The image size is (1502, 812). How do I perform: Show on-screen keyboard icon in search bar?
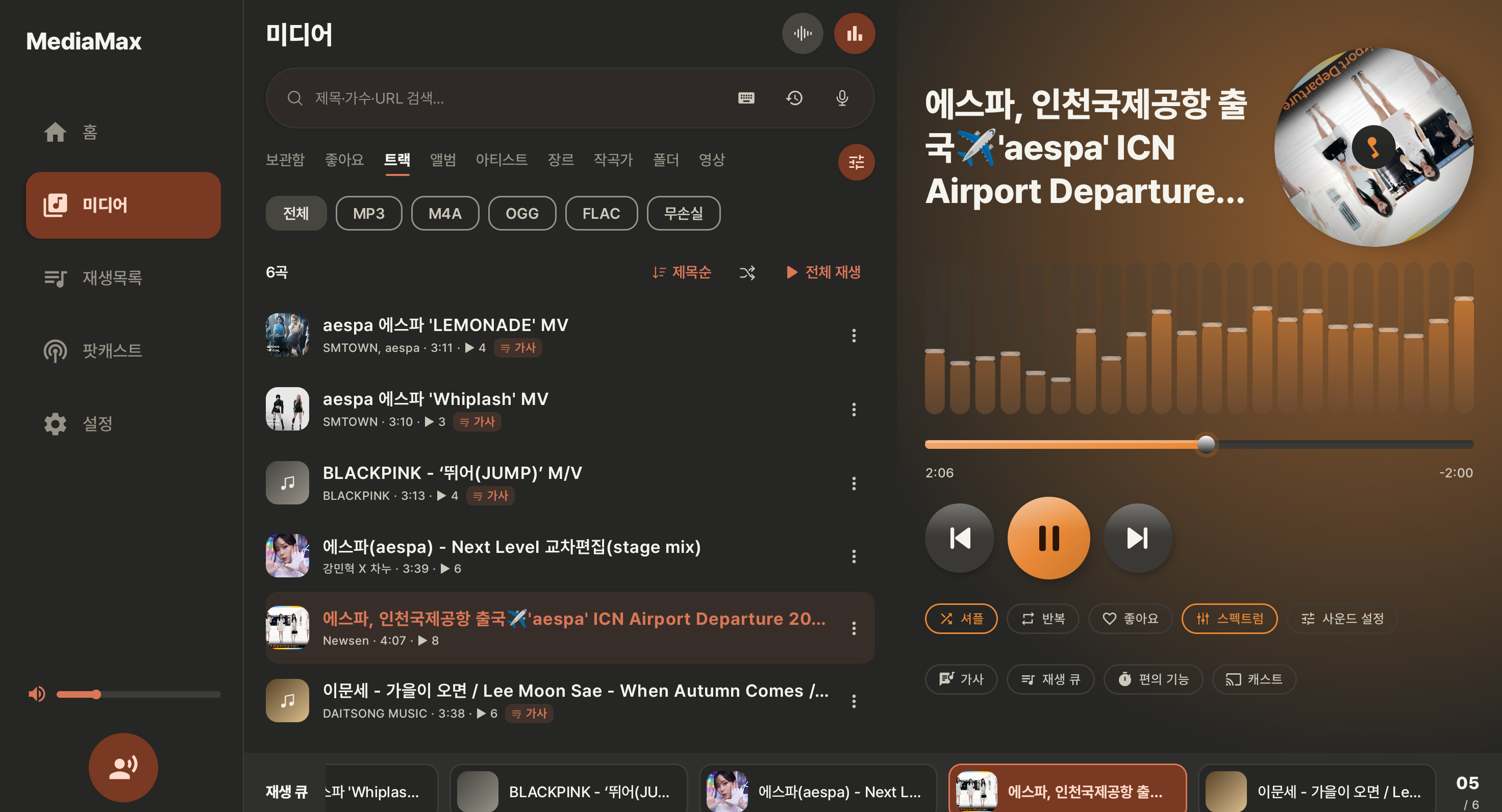click(746, 98)
